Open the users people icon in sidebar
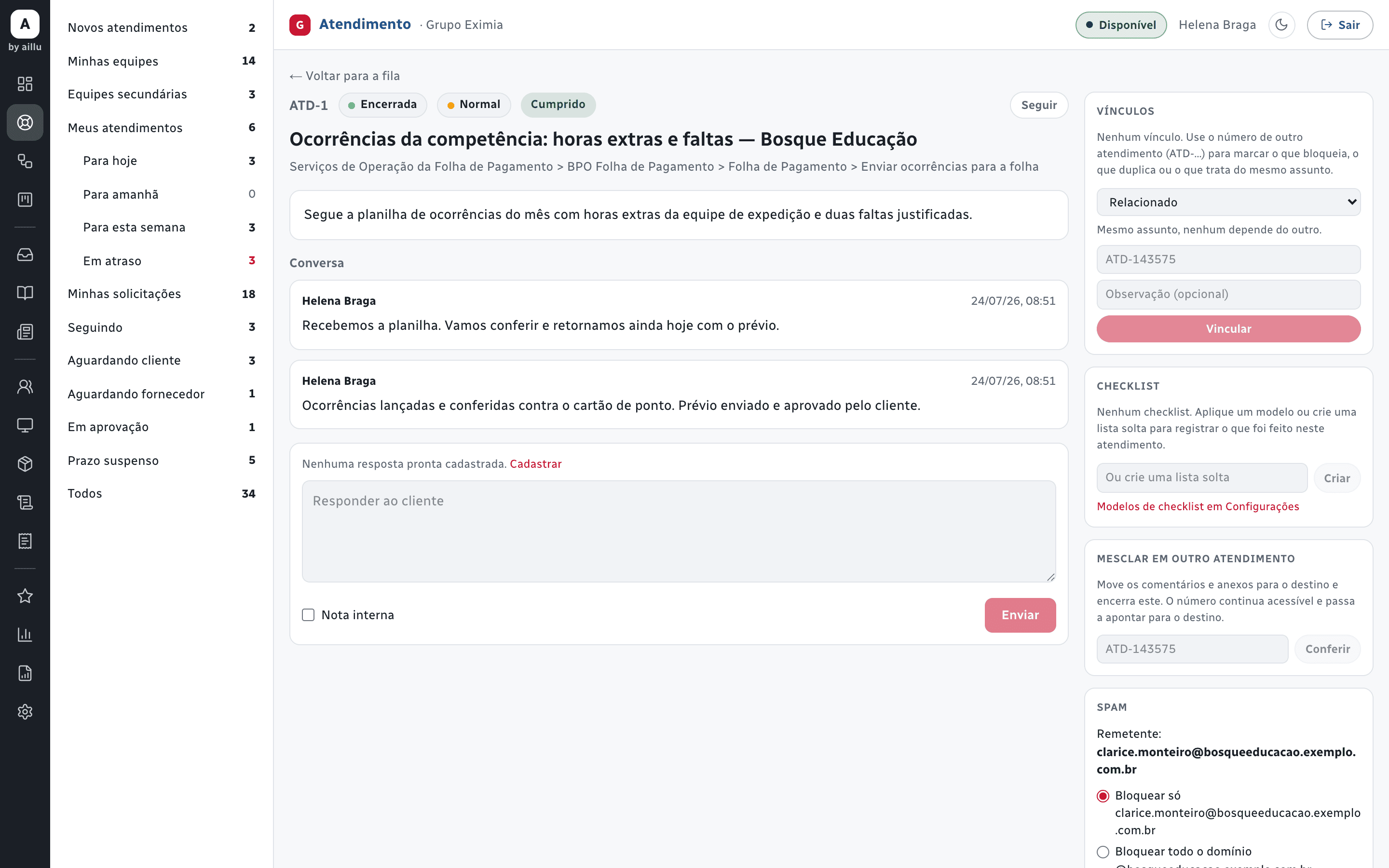Screen dimensions: 1389x868 click(25, 386)
